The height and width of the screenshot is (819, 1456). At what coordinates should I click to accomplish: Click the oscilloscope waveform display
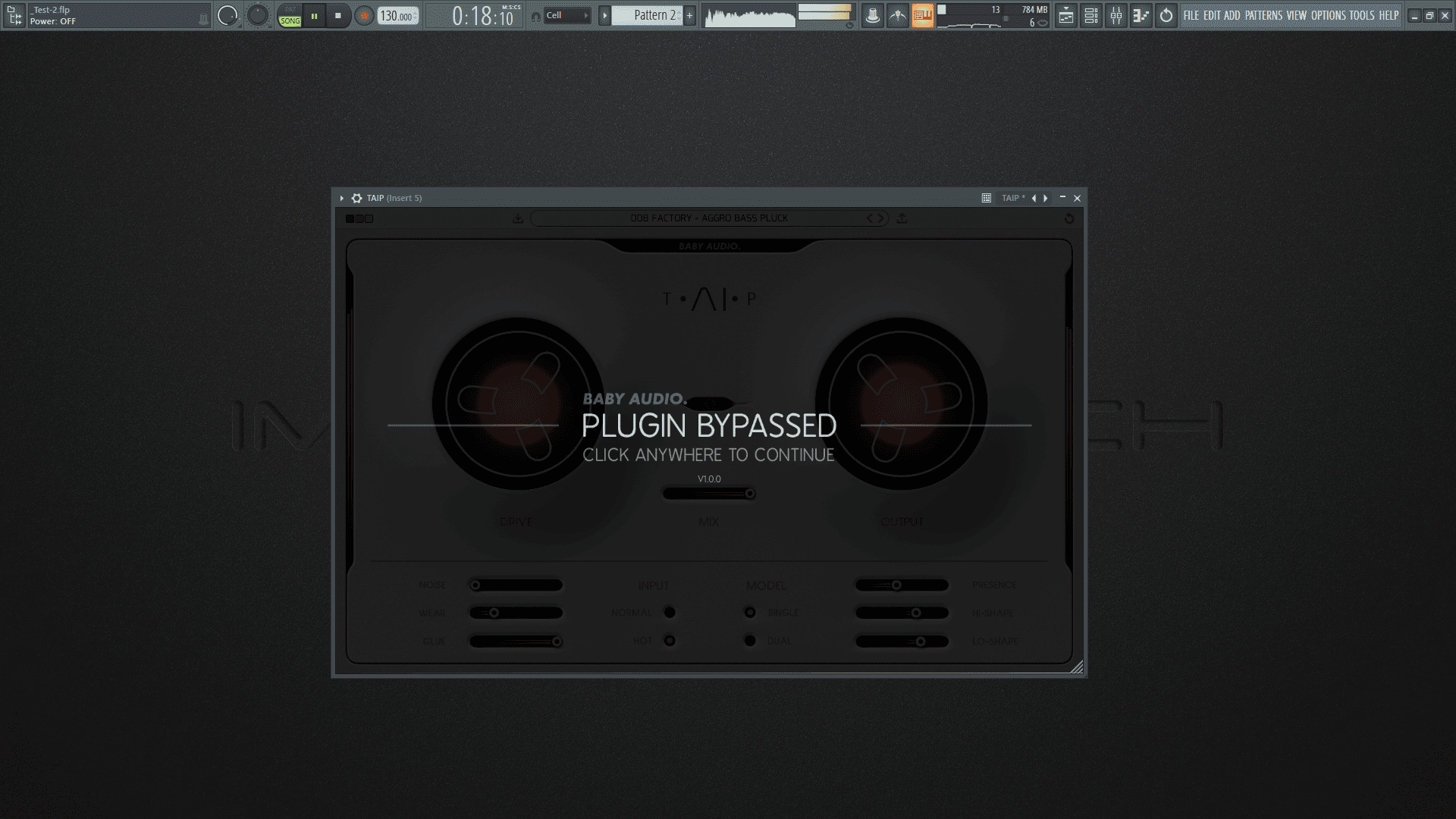point(749,15)
